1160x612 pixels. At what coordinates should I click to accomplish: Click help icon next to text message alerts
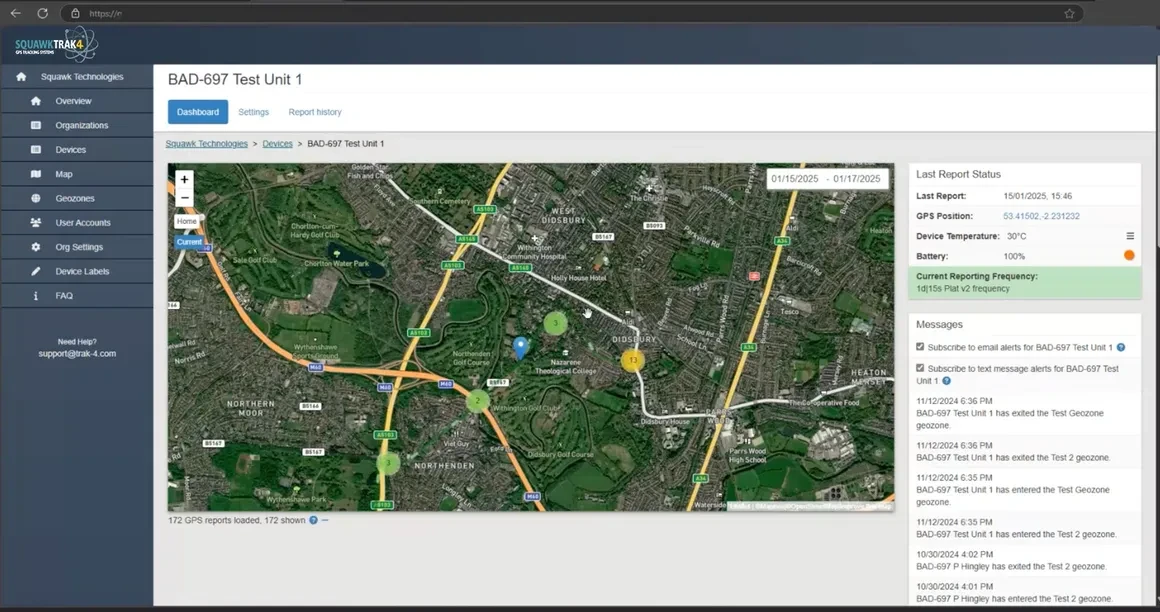[946, 381]
